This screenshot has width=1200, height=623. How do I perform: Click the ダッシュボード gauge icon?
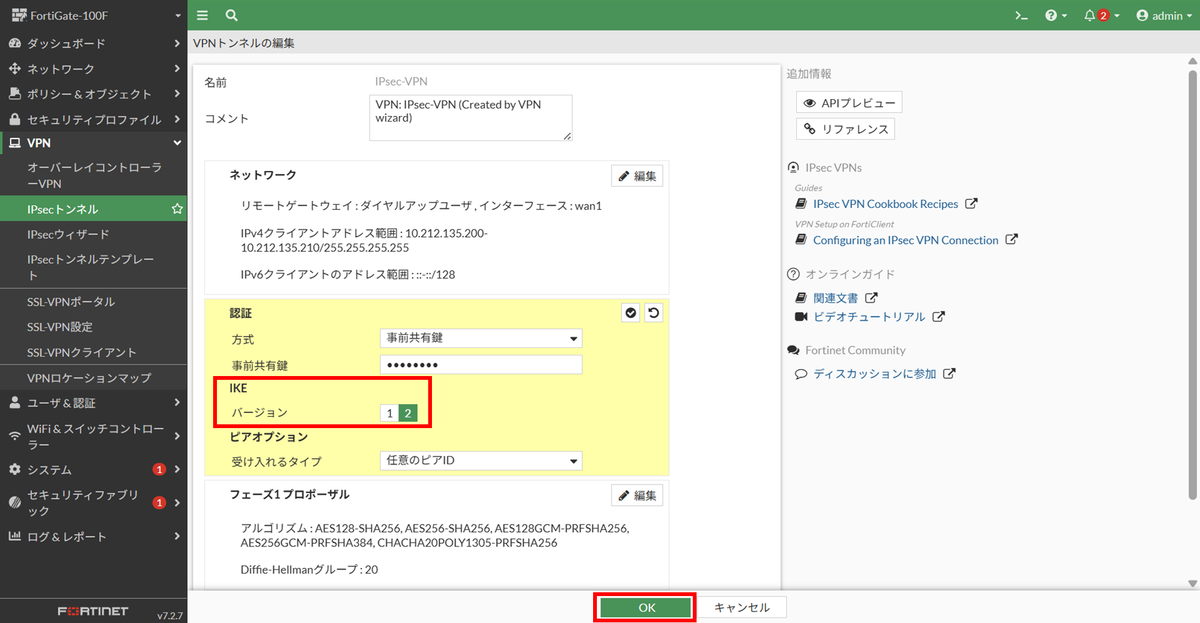15,44
